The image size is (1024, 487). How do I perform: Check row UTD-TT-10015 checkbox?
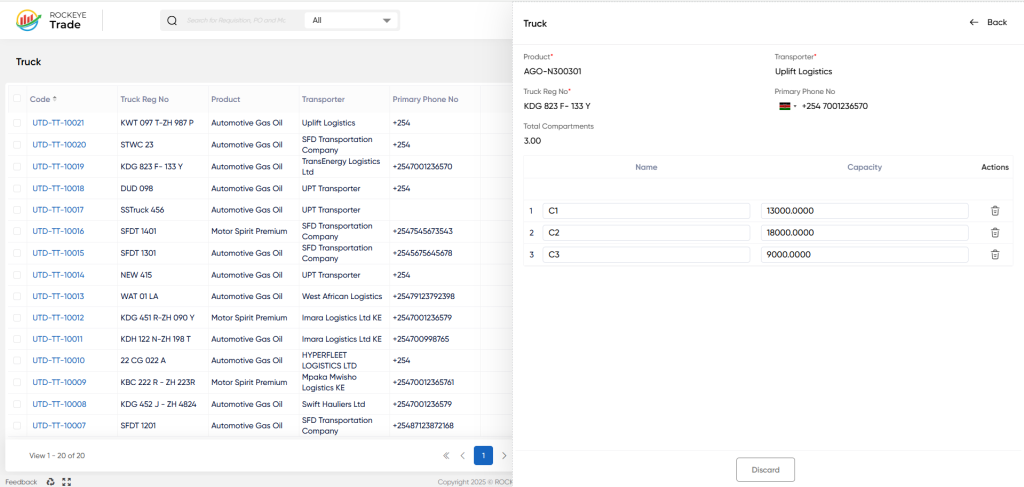coord(16,253)
